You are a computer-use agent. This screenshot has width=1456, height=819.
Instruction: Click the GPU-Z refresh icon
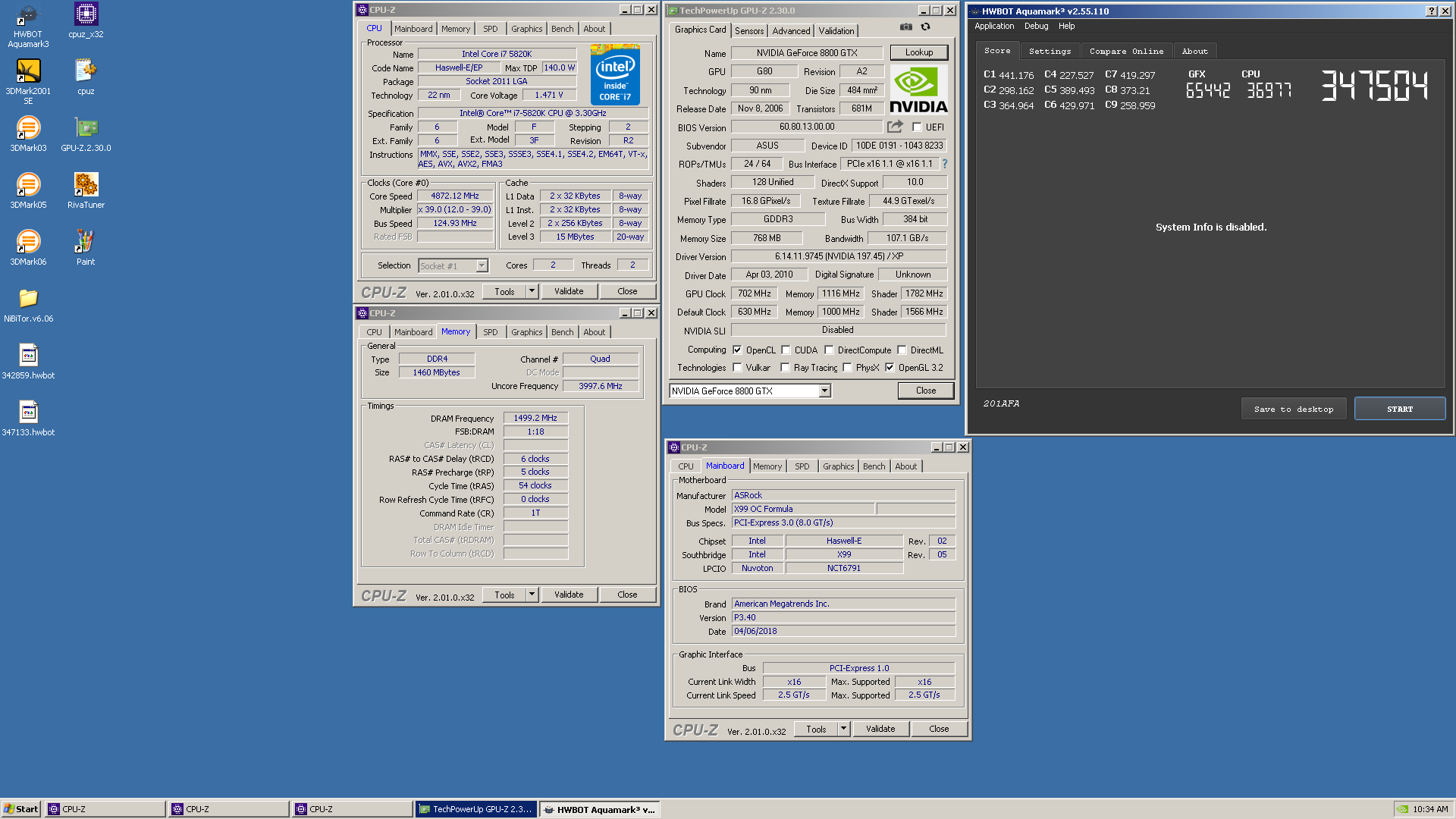click(x=925, y=27)
